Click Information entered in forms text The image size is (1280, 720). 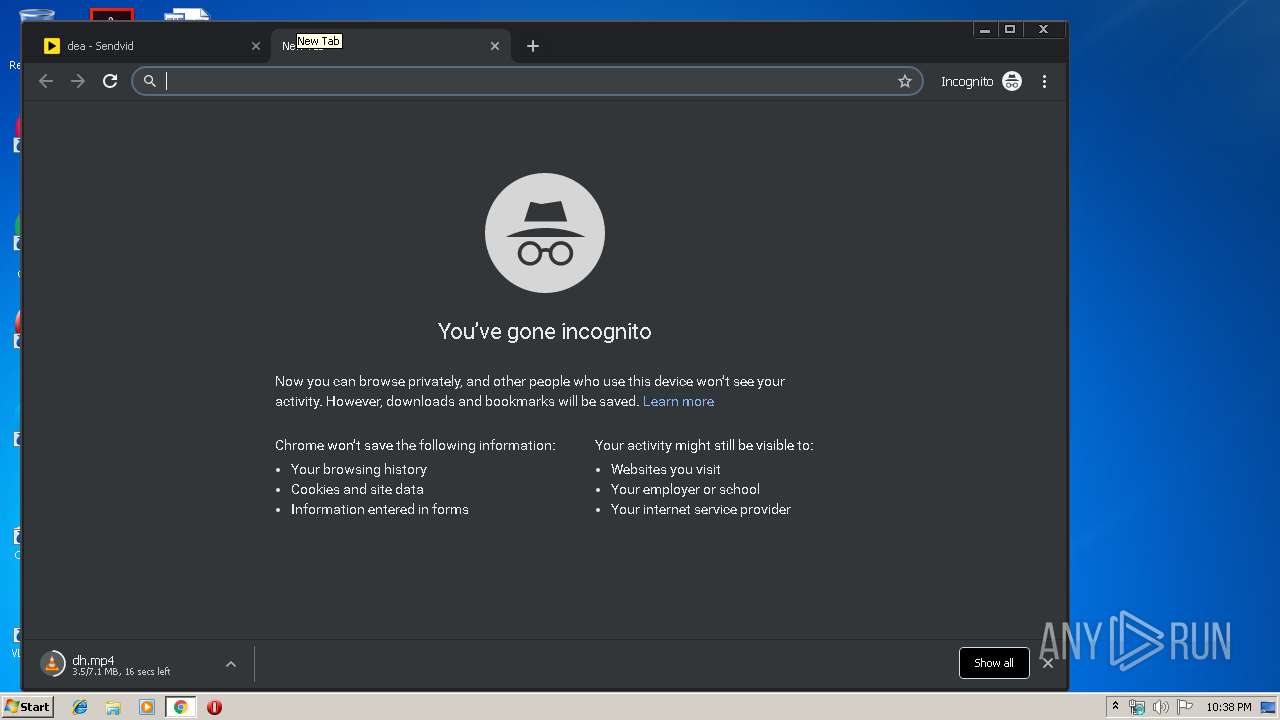(x=380, y=509)
